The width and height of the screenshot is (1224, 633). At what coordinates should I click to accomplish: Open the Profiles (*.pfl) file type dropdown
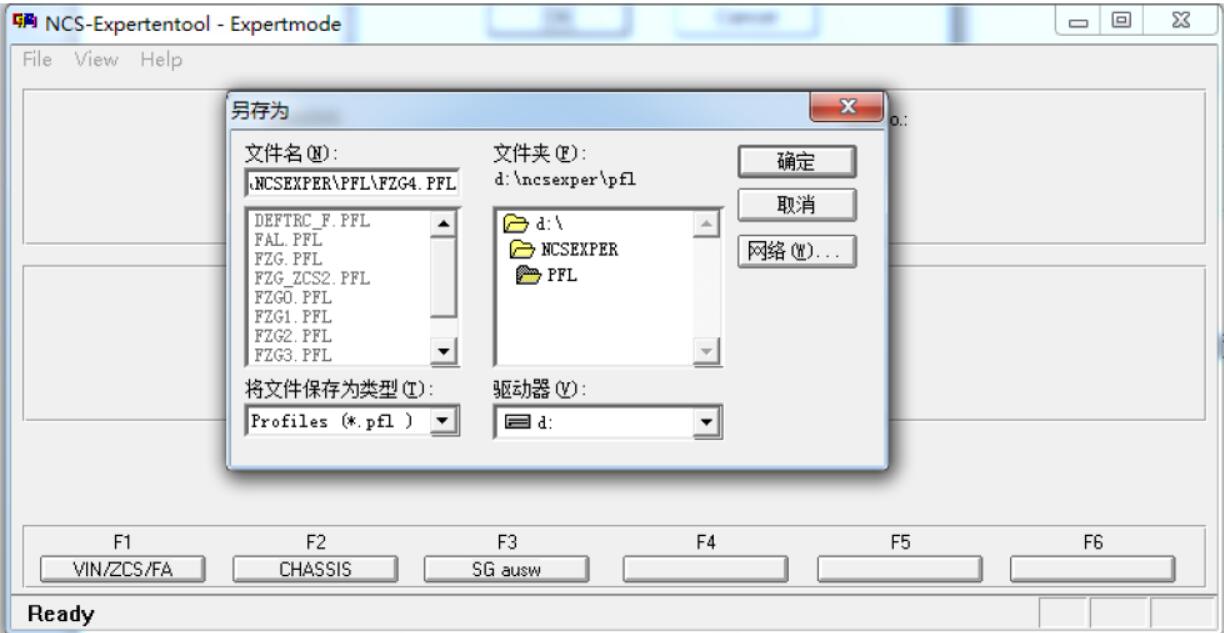[x=444, y=421]
